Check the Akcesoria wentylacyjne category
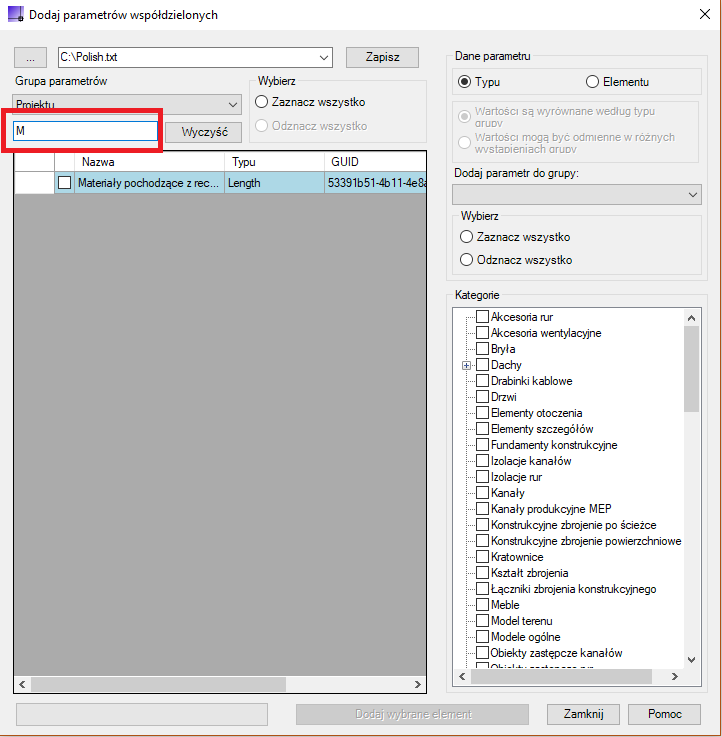This screenshot has width=722, height=737. pyautogui.click(x=482, y=332)
